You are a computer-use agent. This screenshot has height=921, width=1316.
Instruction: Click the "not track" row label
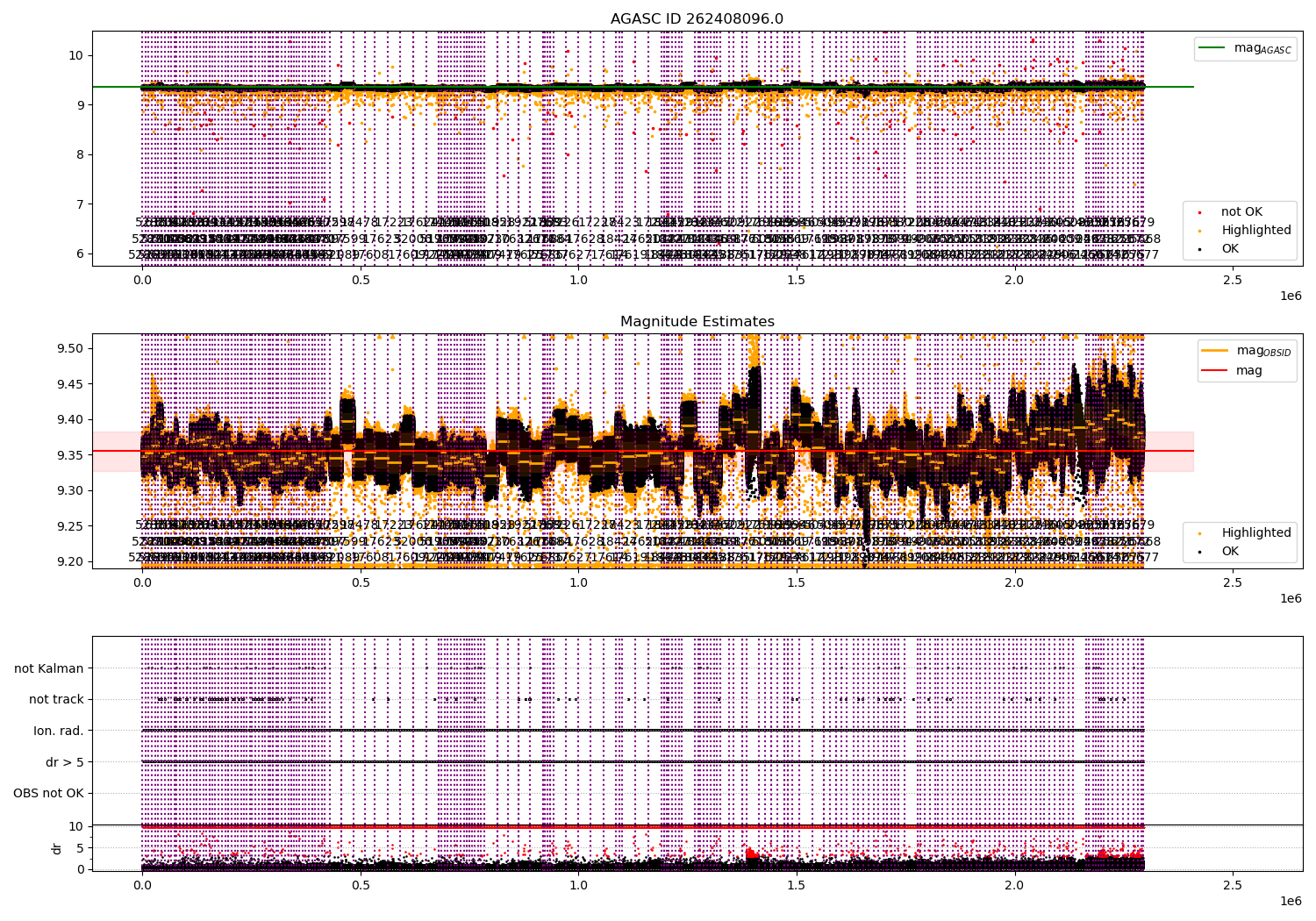pyautogui.click(x=56, y=700)
